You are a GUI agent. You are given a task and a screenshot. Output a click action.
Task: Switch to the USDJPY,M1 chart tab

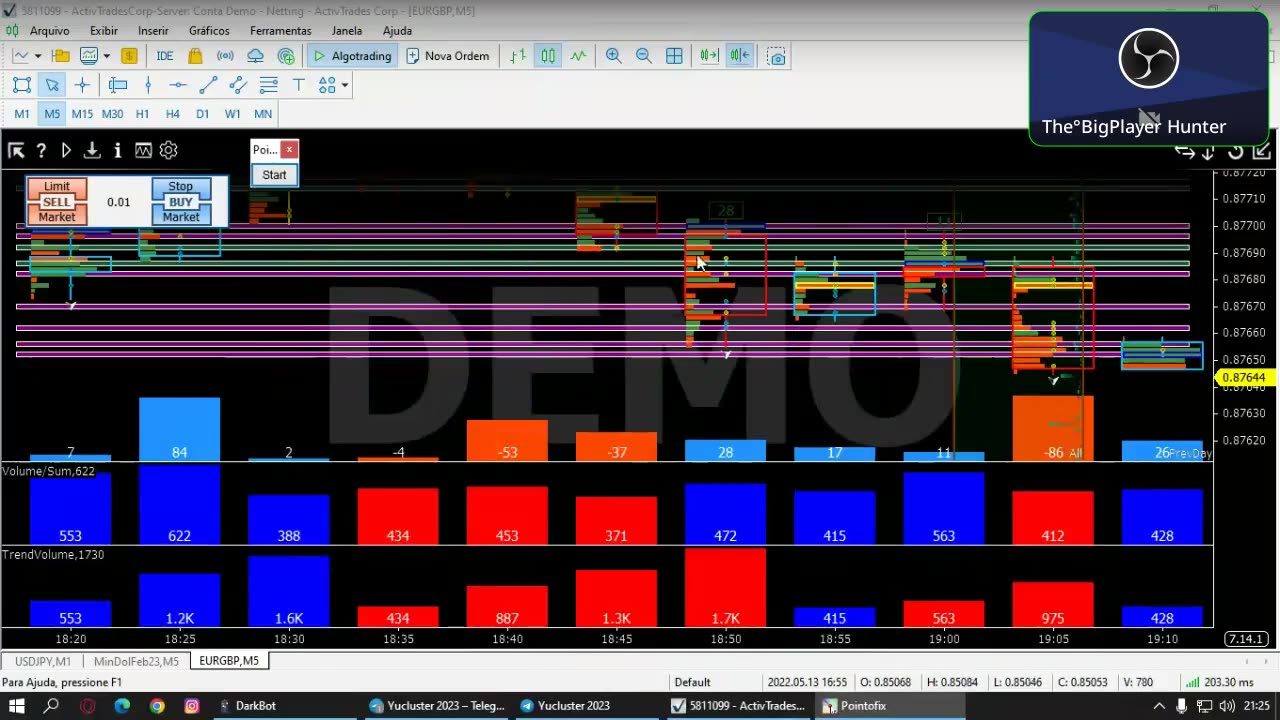pos(43,661)
